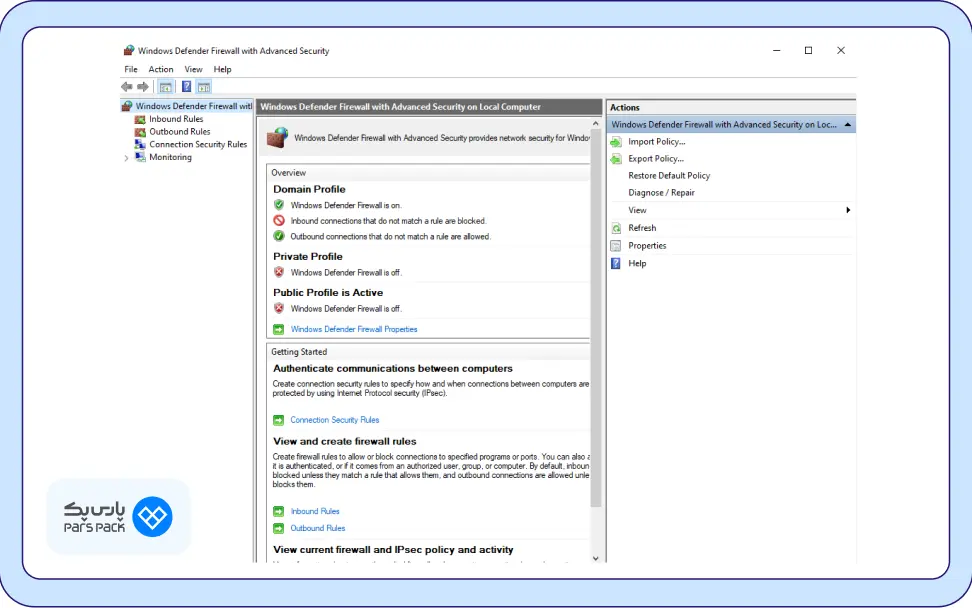Click the Forward arrow toolbar icon
Viewport: 972px width, 608px height.
143,87
